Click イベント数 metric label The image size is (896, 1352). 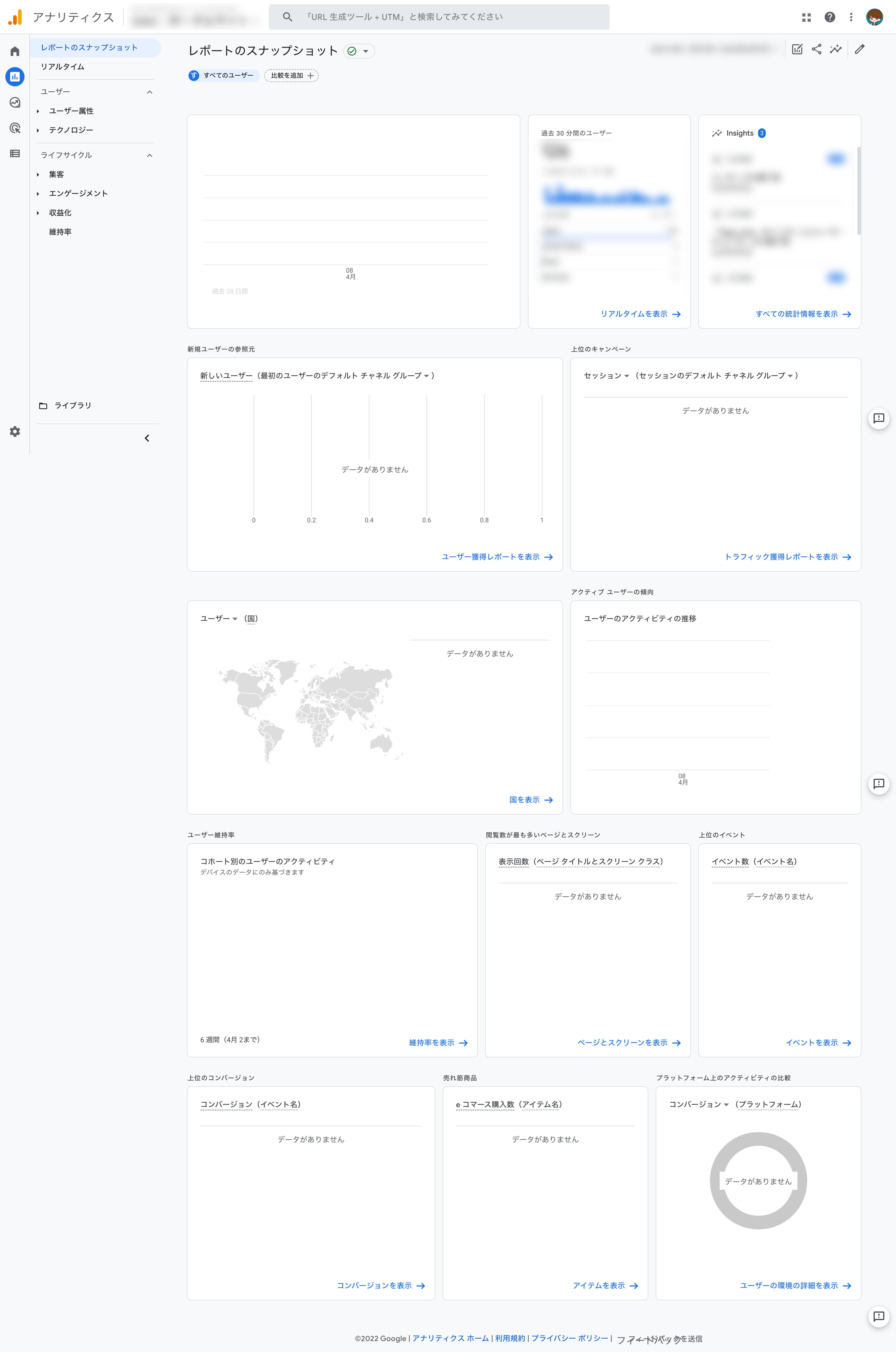[730, 861]
